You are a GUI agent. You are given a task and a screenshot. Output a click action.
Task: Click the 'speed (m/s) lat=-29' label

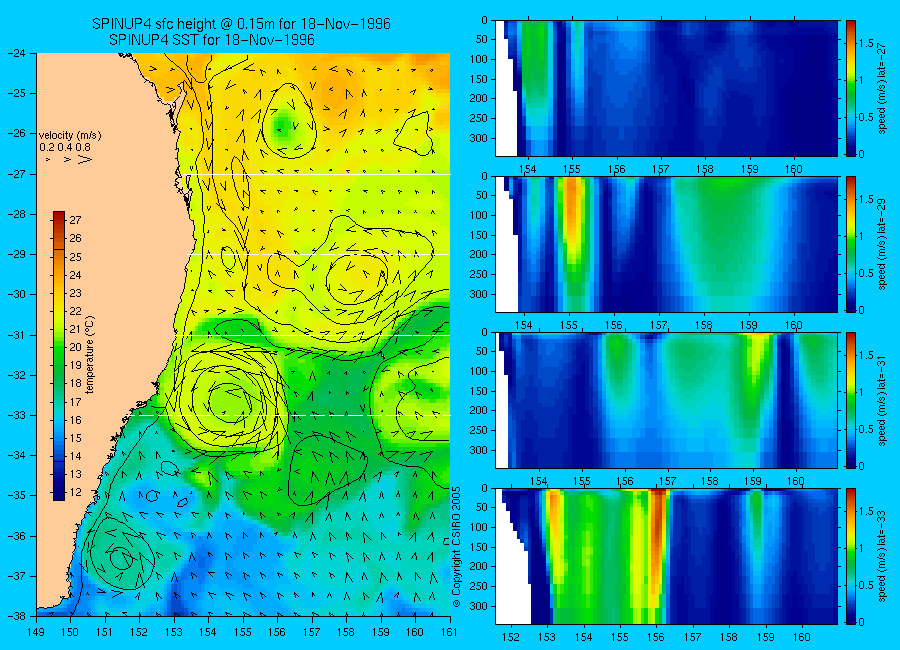point(883,244)
